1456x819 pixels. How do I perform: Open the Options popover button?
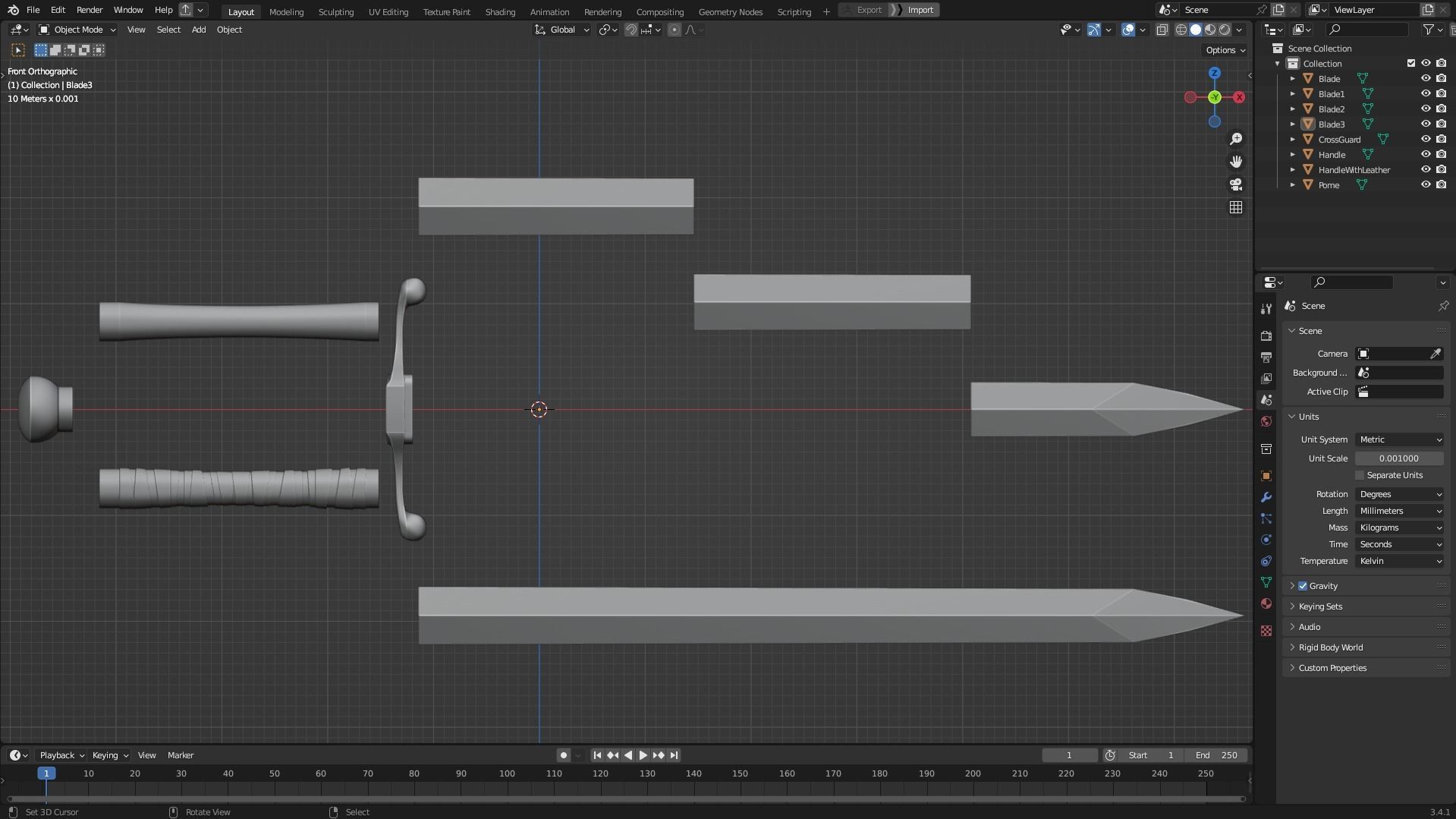point(1225,50)
